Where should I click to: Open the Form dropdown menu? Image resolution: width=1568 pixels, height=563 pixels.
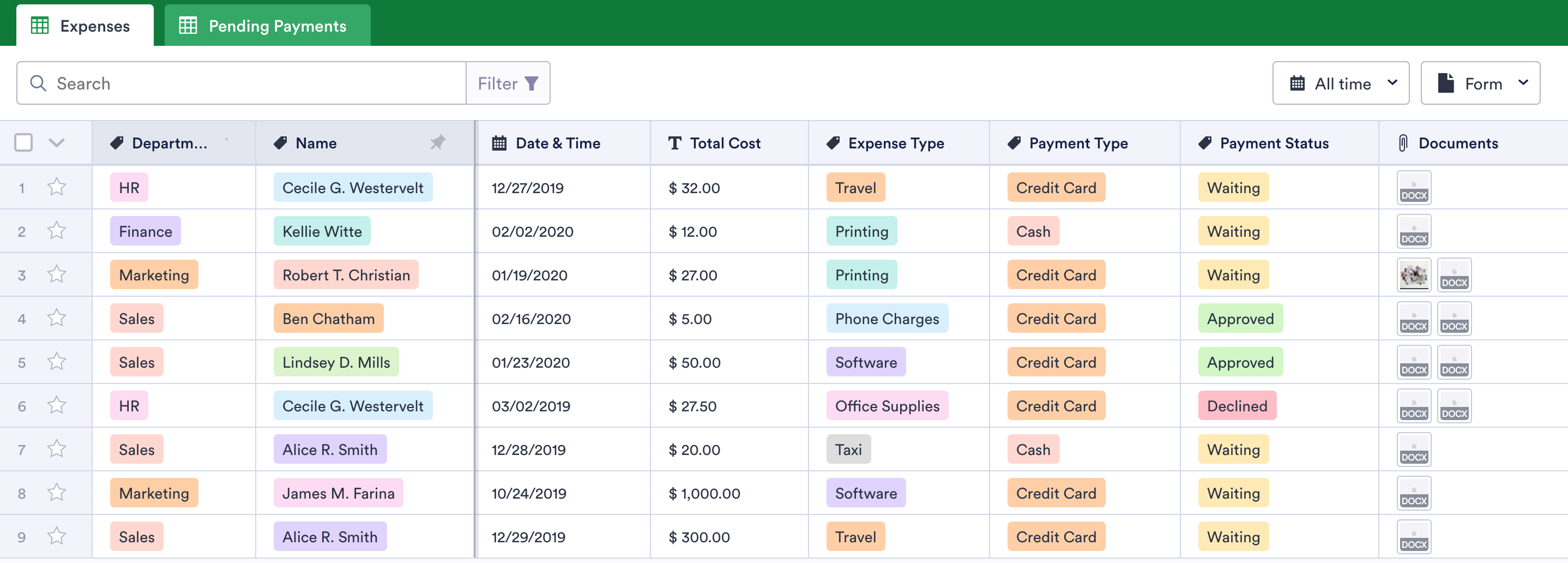[x=1480, y=83]
